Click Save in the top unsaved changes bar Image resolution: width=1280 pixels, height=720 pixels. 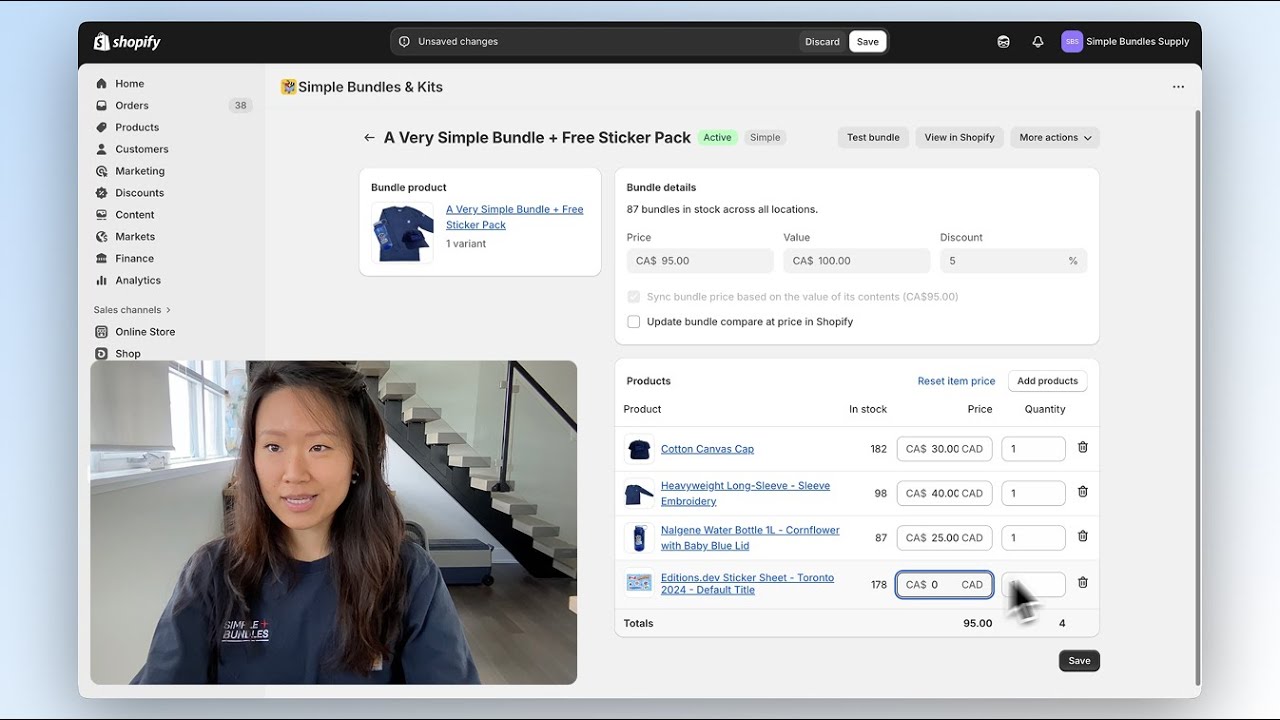click(x=867, y=42)
